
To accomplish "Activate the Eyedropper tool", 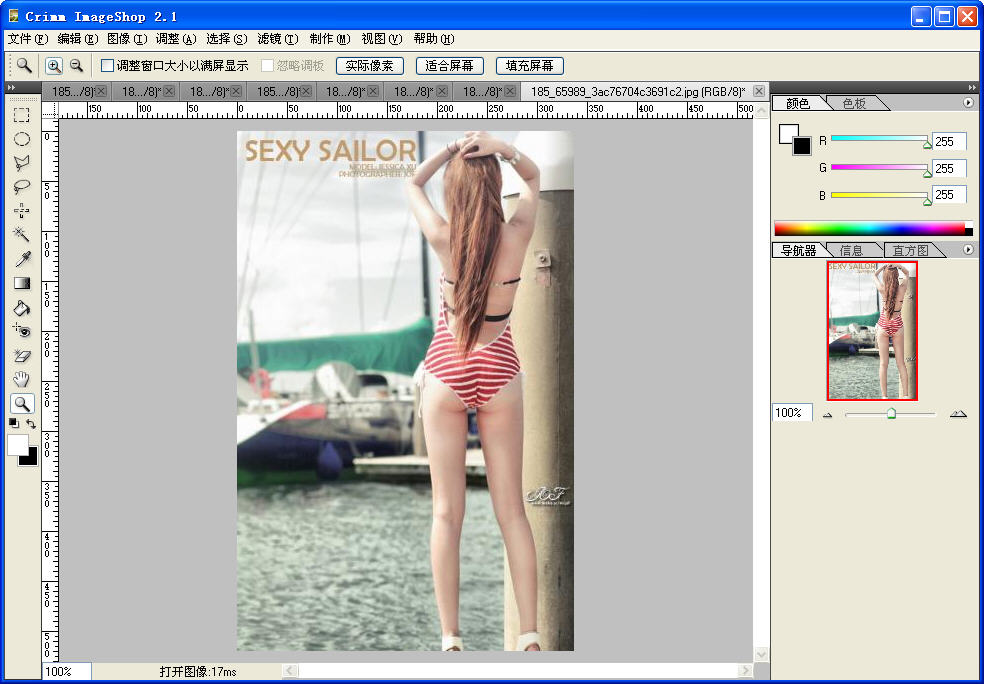I will pos(21,259).
